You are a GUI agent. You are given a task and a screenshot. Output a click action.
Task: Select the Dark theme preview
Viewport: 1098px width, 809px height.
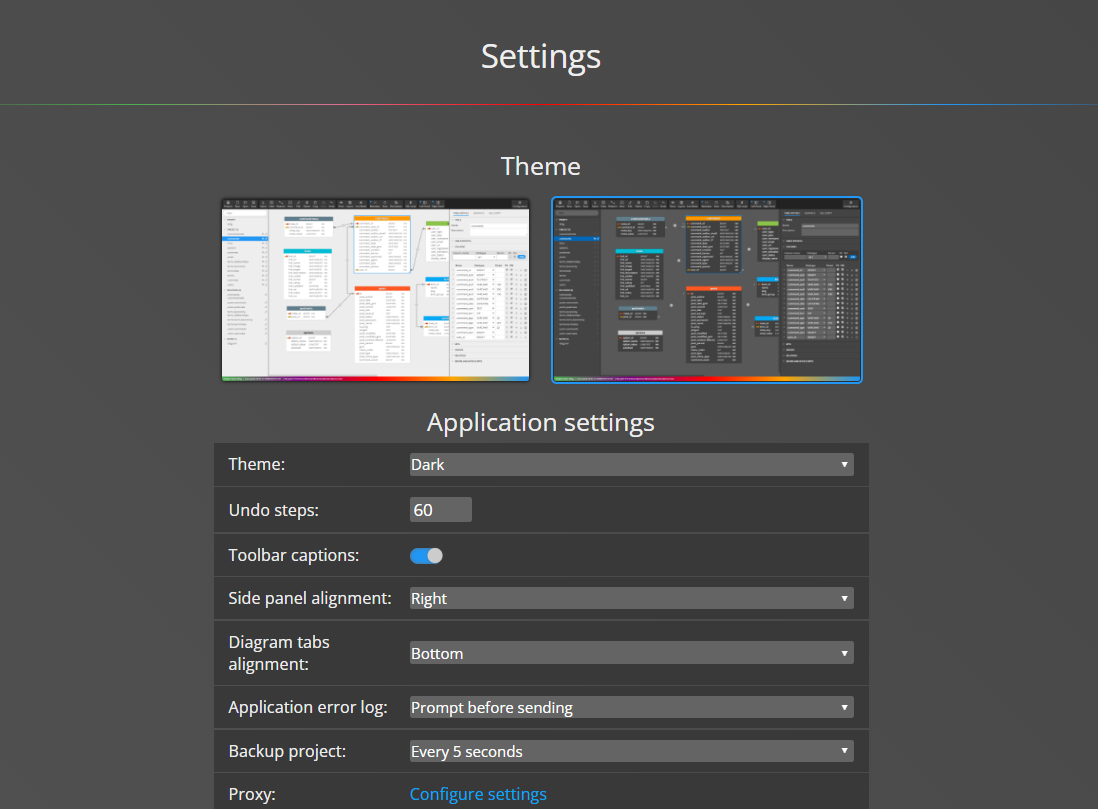click(707, 289)
